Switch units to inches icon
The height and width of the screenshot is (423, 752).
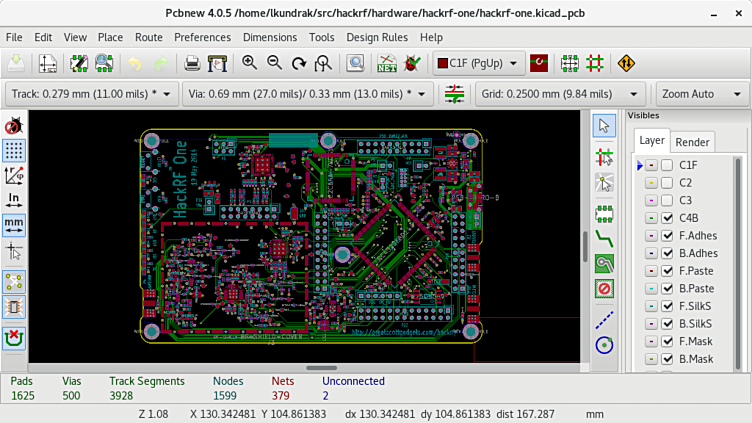(14, 199)
